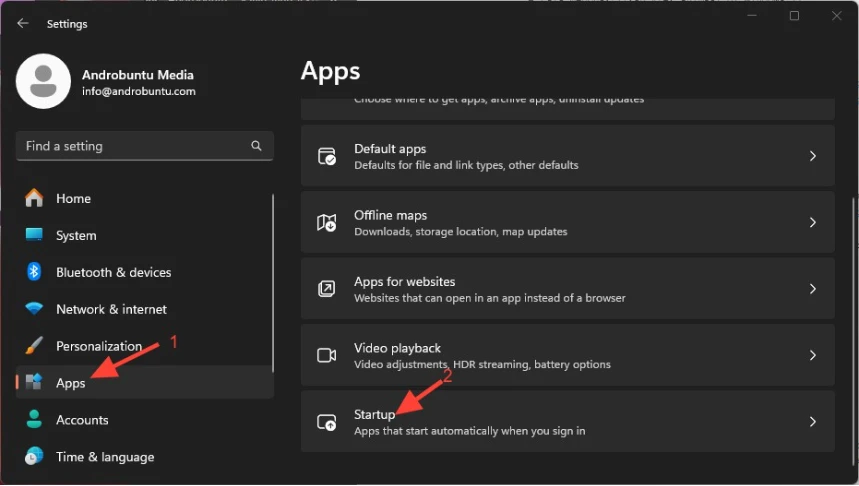Screen dimensions: 859x486
Task: Click 'Apps that start automatically when you sign in'
Action: tap(469, 431)
